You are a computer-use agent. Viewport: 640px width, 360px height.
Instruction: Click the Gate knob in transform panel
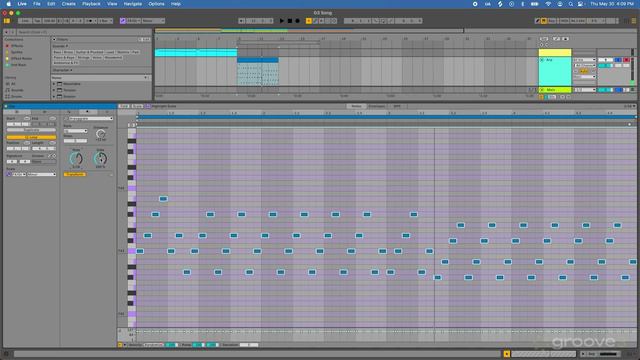(100, 158)
